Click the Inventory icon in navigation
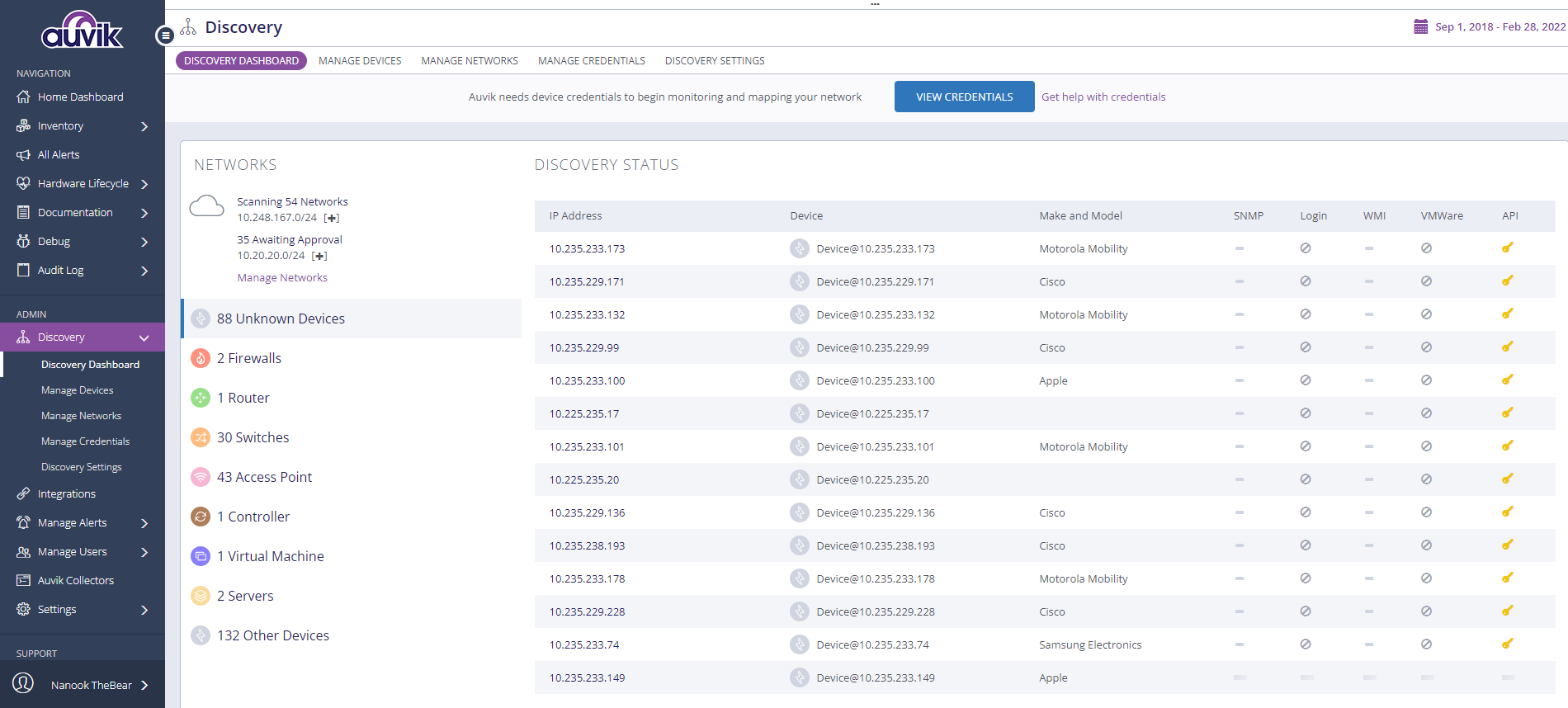The height and width of the screenshot is (708, 1568). click(23, 125)
